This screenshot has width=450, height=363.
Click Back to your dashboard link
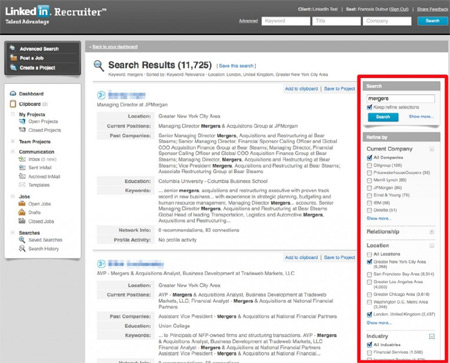115,47
